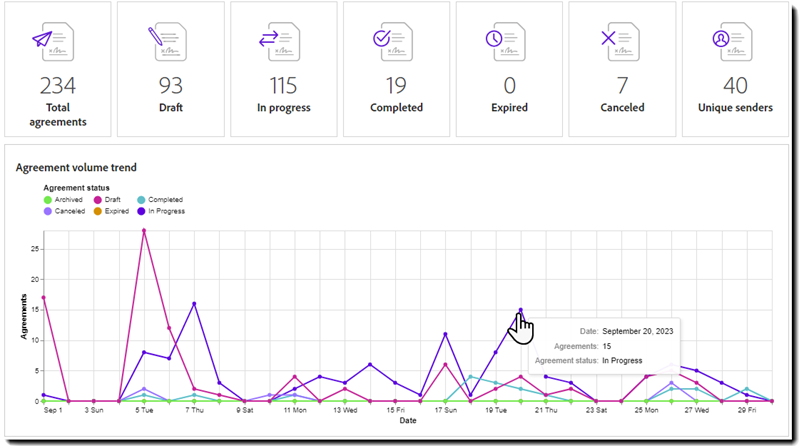Click the In Progress peak on 7 Thu
Image resolution: width=799 pixels, height=446 pixels.
click(x=194, y=303)
